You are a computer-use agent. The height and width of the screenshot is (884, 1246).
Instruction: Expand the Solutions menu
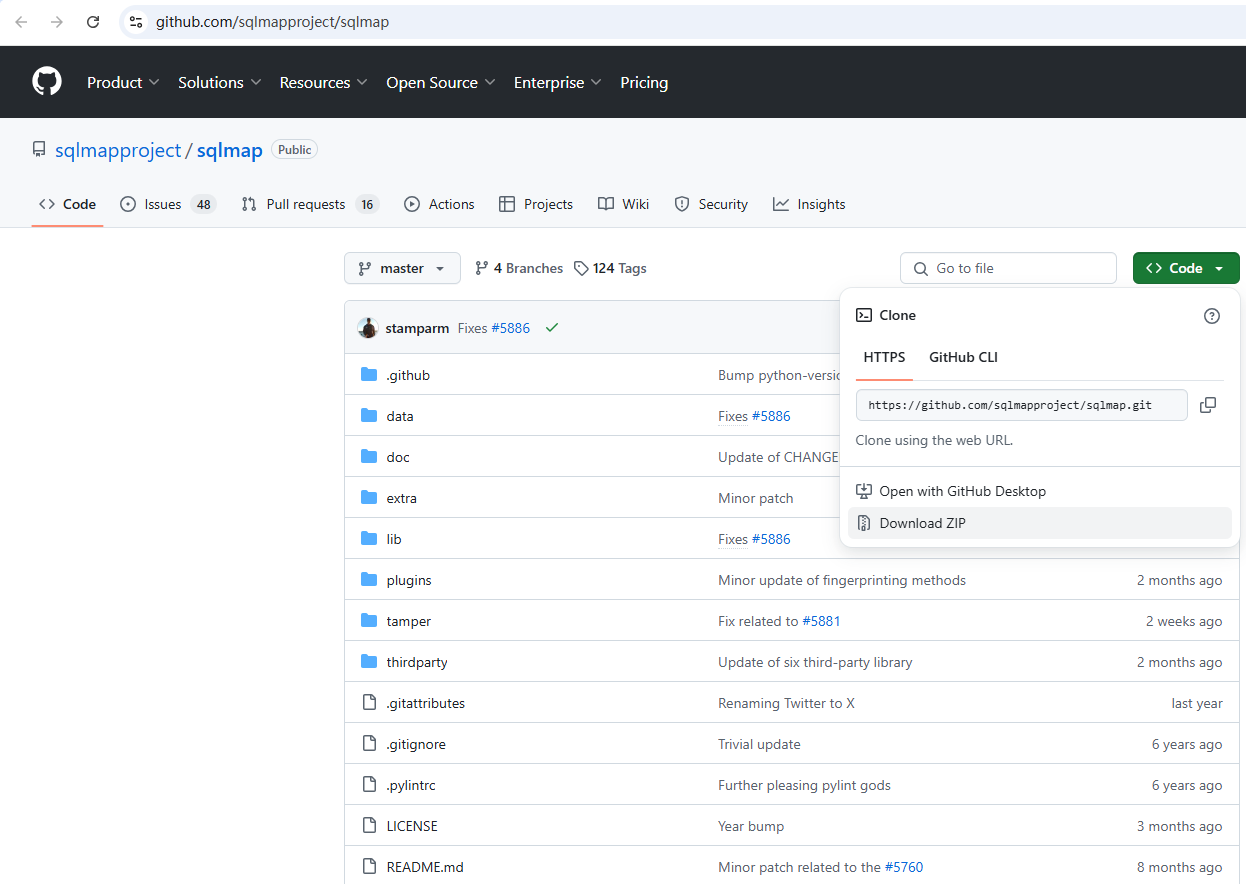tap(220, 83)
